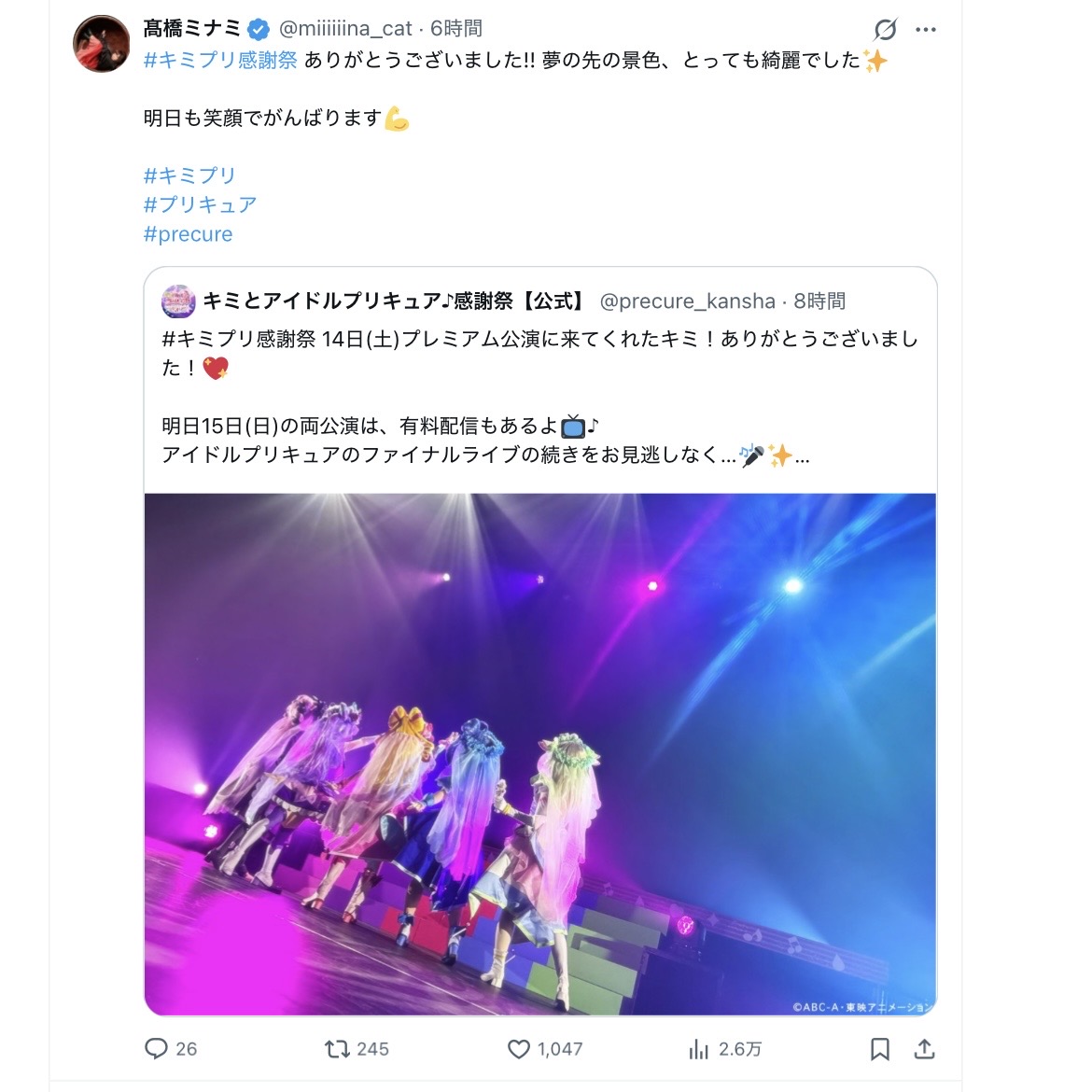Image resolution: width=1092 pixels, height=1092 pixels.
Task: Open the quoted キミとアイドルプリキュア♪感謝祭 account name
Action: pos(395,301)
